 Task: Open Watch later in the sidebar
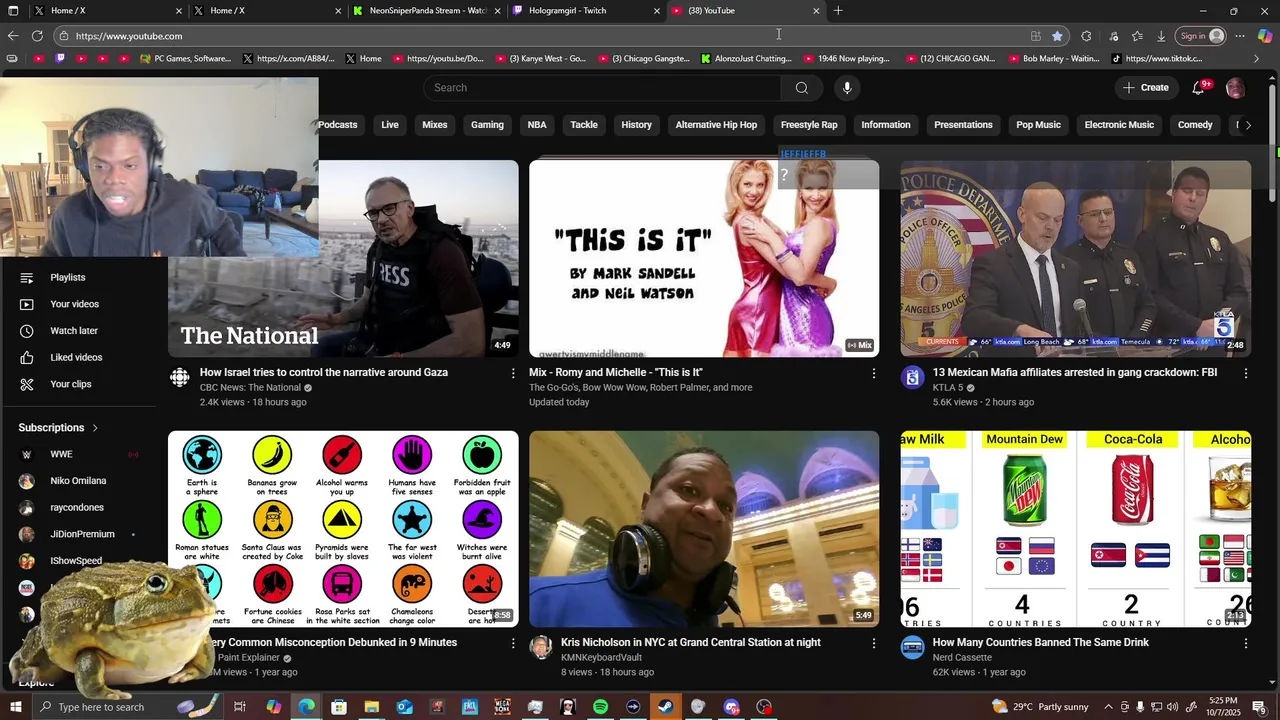tap(74, 331)
